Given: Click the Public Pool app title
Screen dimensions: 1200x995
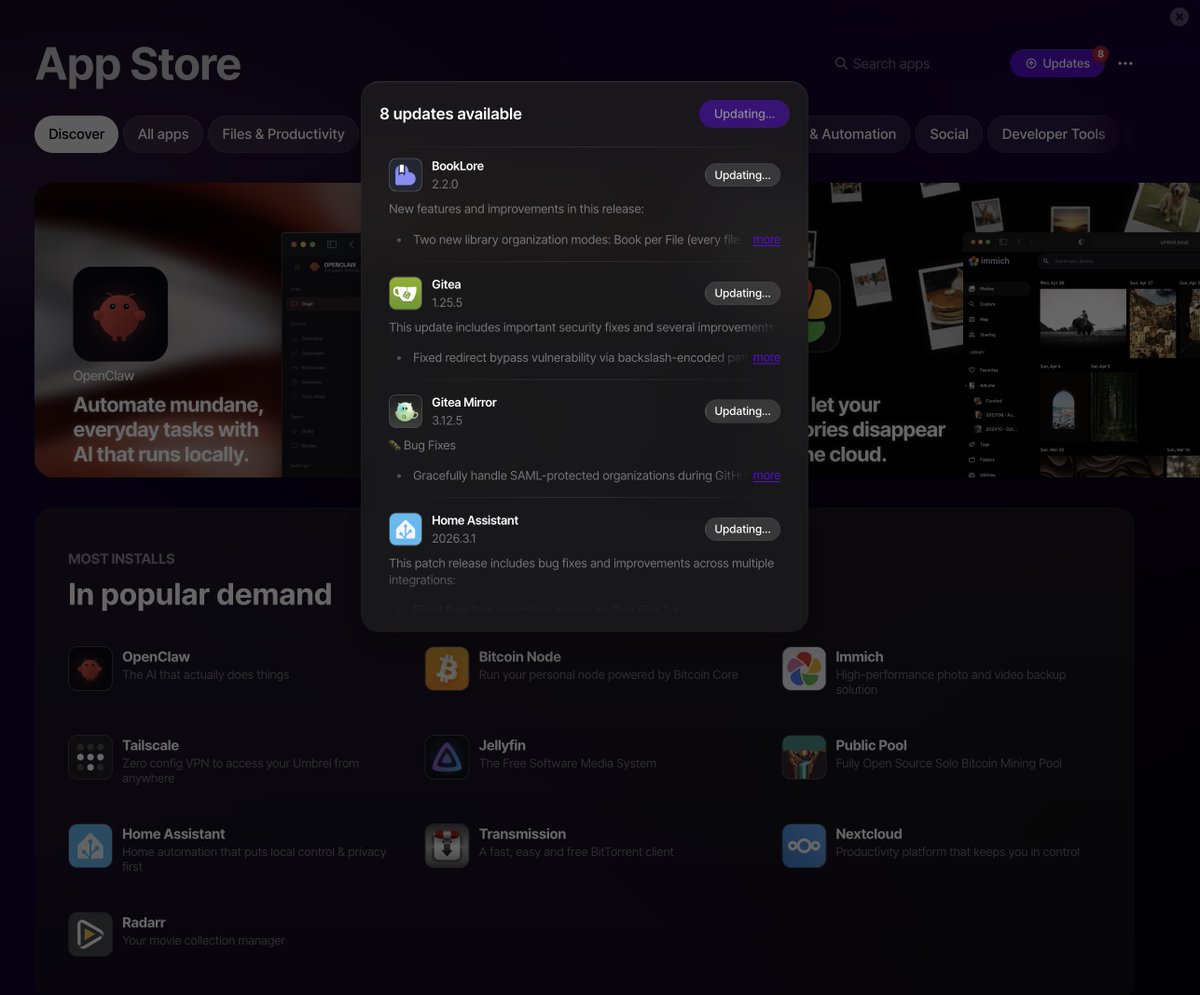Looking at the screenshot, I should (872, 745).
